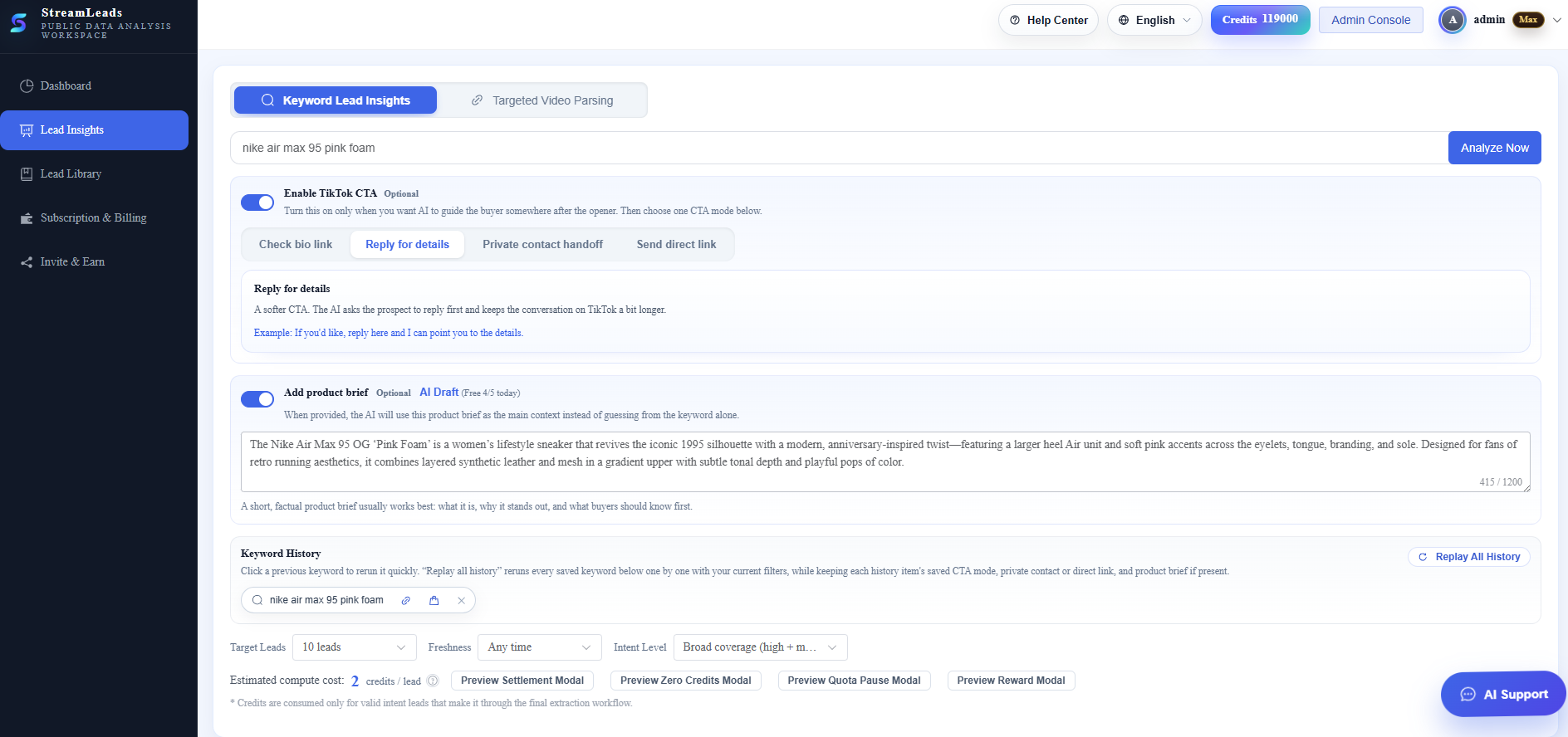1568x737 pixels.
Task: Rerun the nike air max 95 pink foam keyword
Action: tap(326, 600)
